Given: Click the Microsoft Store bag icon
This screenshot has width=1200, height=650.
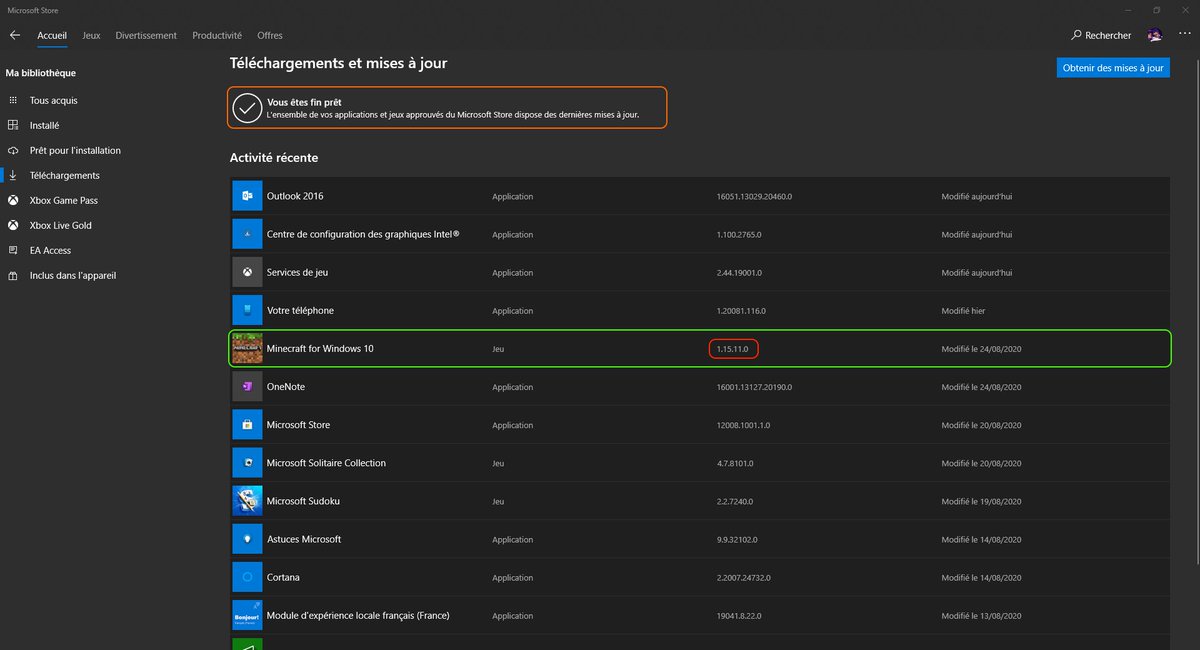Looking at the screenshot, I should 247,424.
